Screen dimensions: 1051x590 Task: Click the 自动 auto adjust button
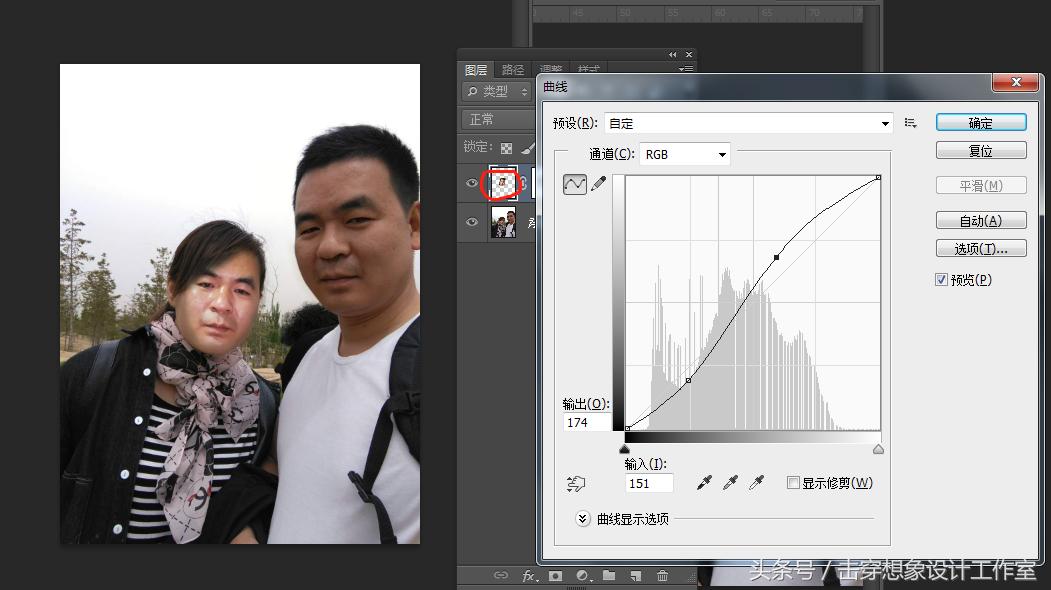980,219
